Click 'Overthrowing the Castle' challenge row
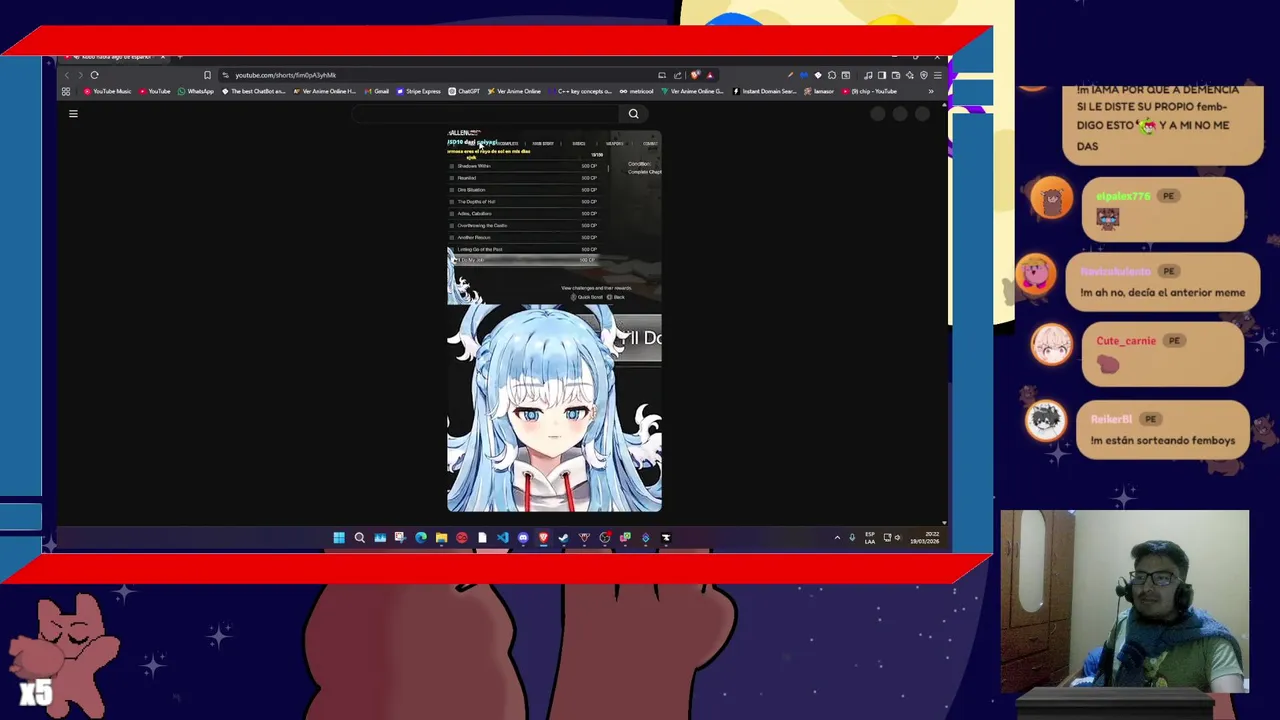The image size is (1280, 720). tap(526, 226)
